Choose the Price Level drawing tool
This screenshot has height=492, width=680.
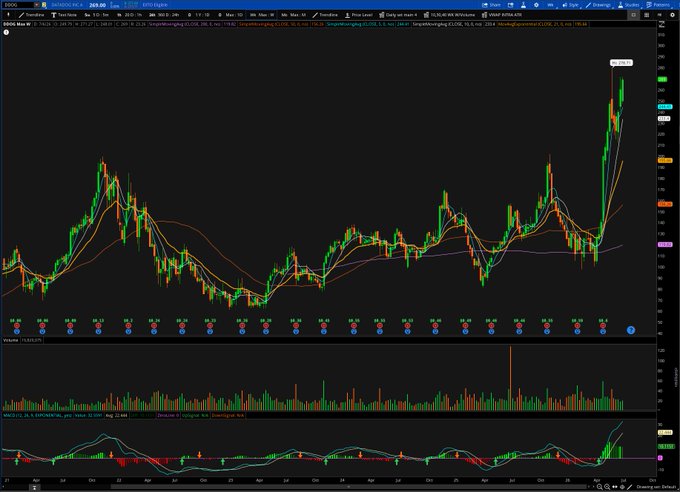pos(359,15)
